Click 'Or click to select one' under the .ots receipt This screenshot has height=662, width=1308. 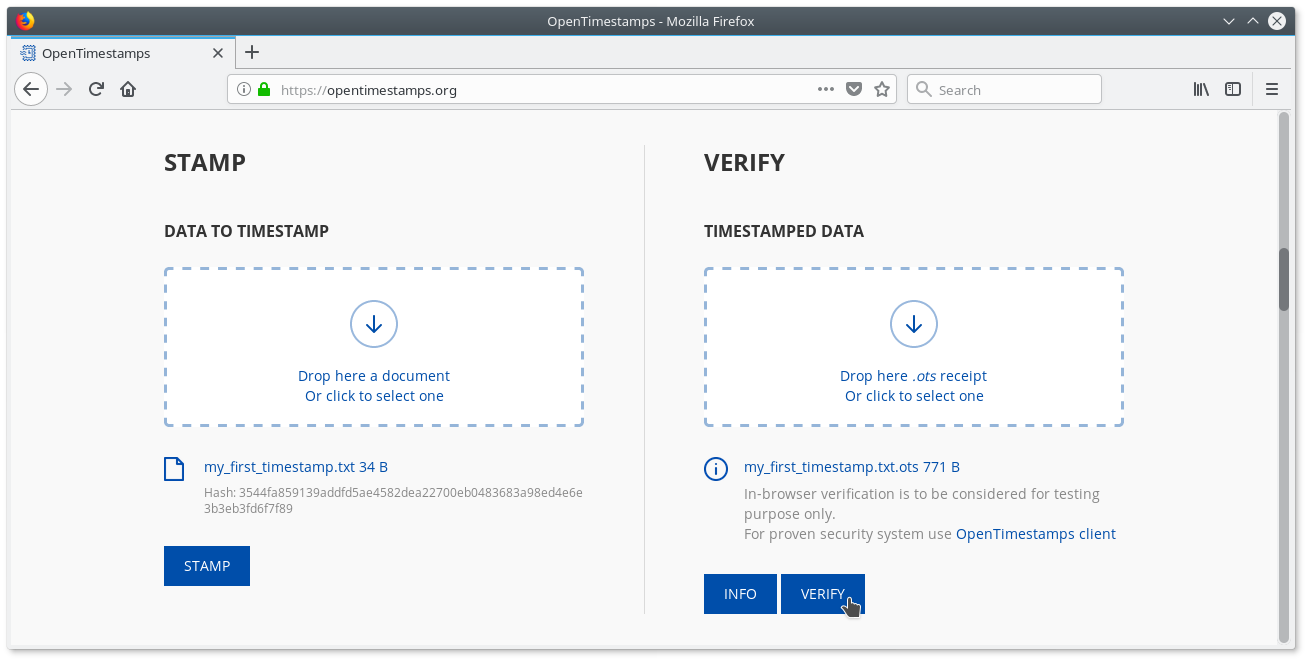[x=914, y=396]
